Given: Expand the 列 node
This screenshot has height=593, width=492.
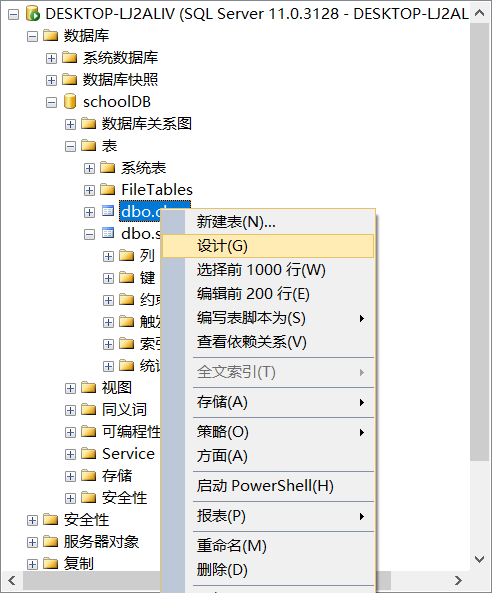Looking at the screenshot, I should point(108,256).
